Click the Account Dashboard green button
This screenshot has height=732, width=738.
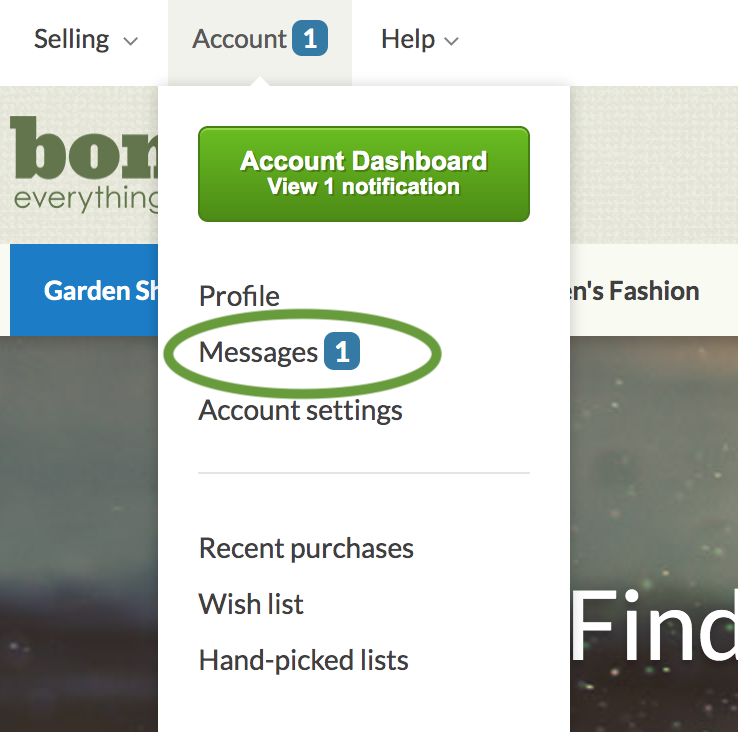364,174
